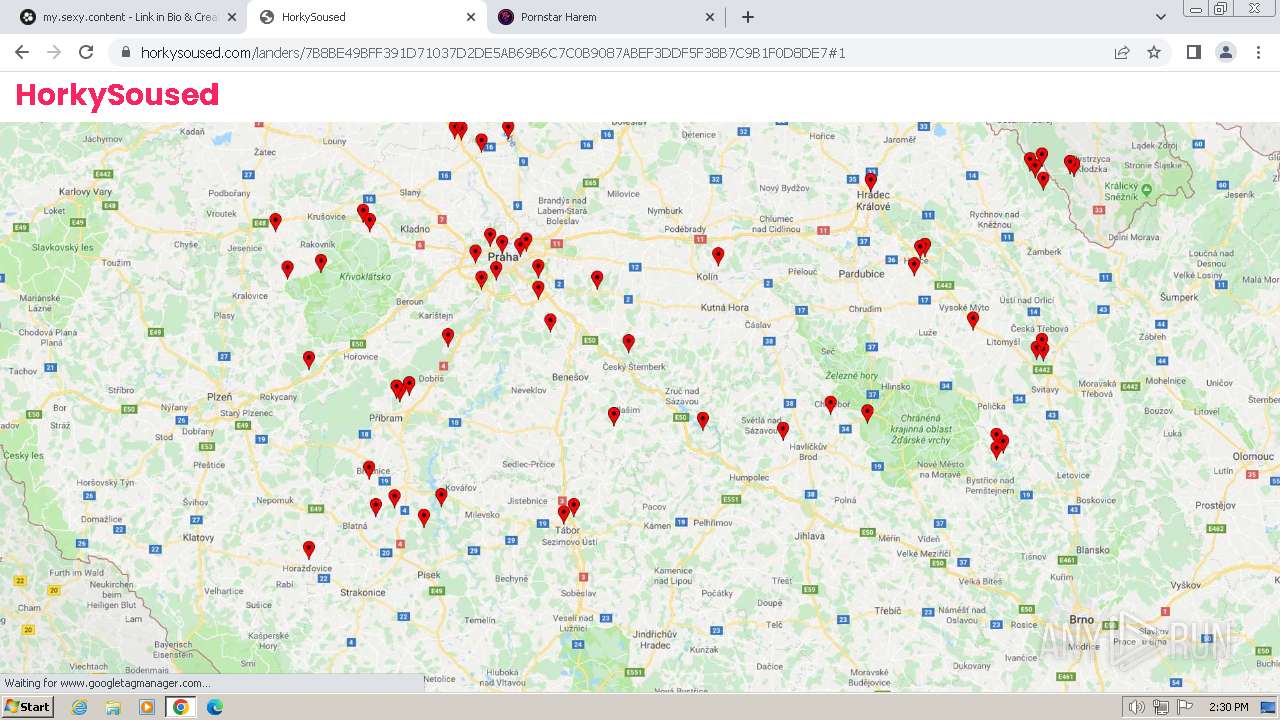Image resolution: width=1280 pixels, height=720 pixels.
Task: Click the map pin near Havlíčkův Brod
Action: (x=783, y=432)
